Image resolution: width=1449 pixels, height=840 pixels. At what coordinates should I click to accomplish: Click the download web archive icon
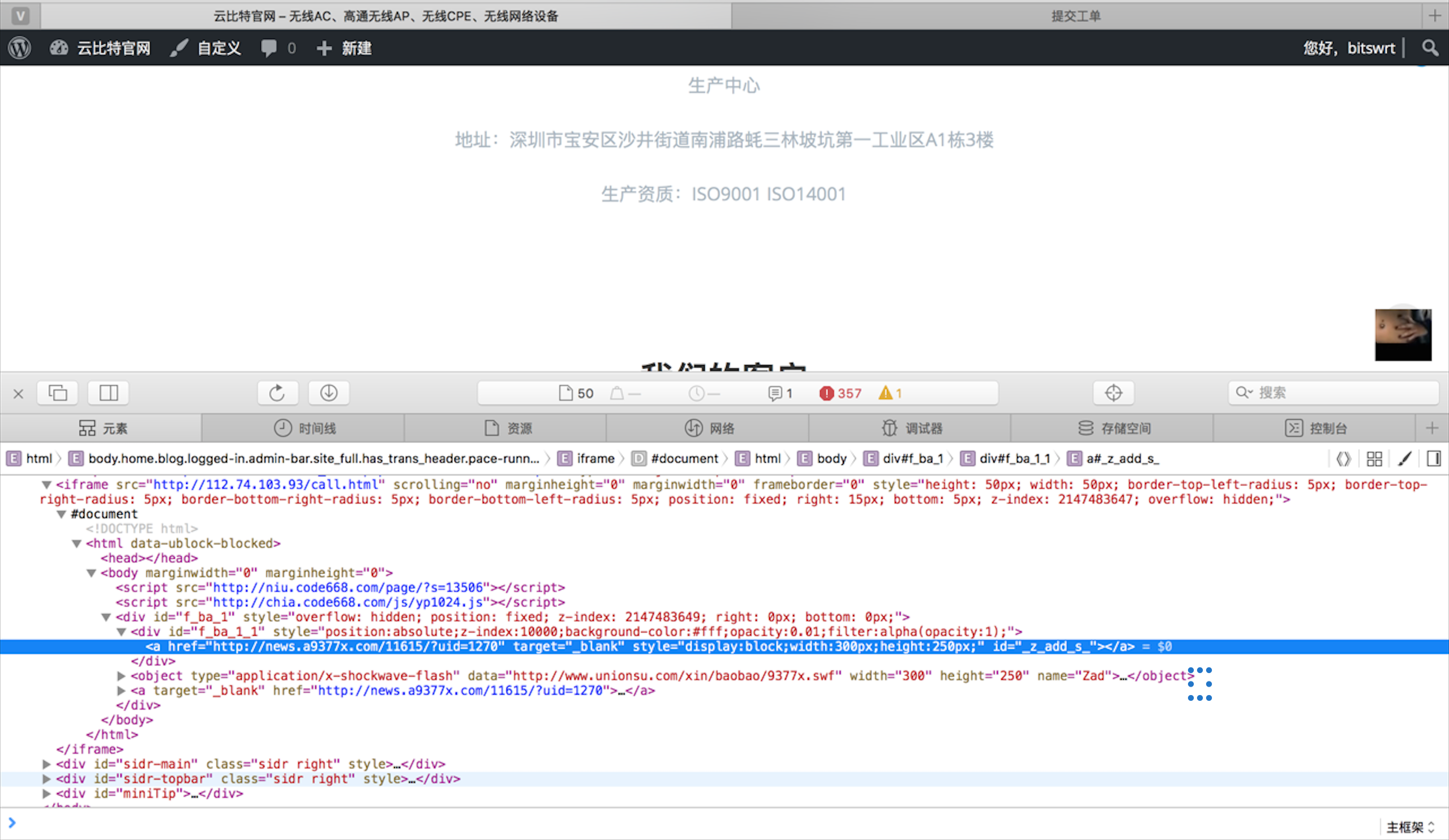(x=329, y=393)
